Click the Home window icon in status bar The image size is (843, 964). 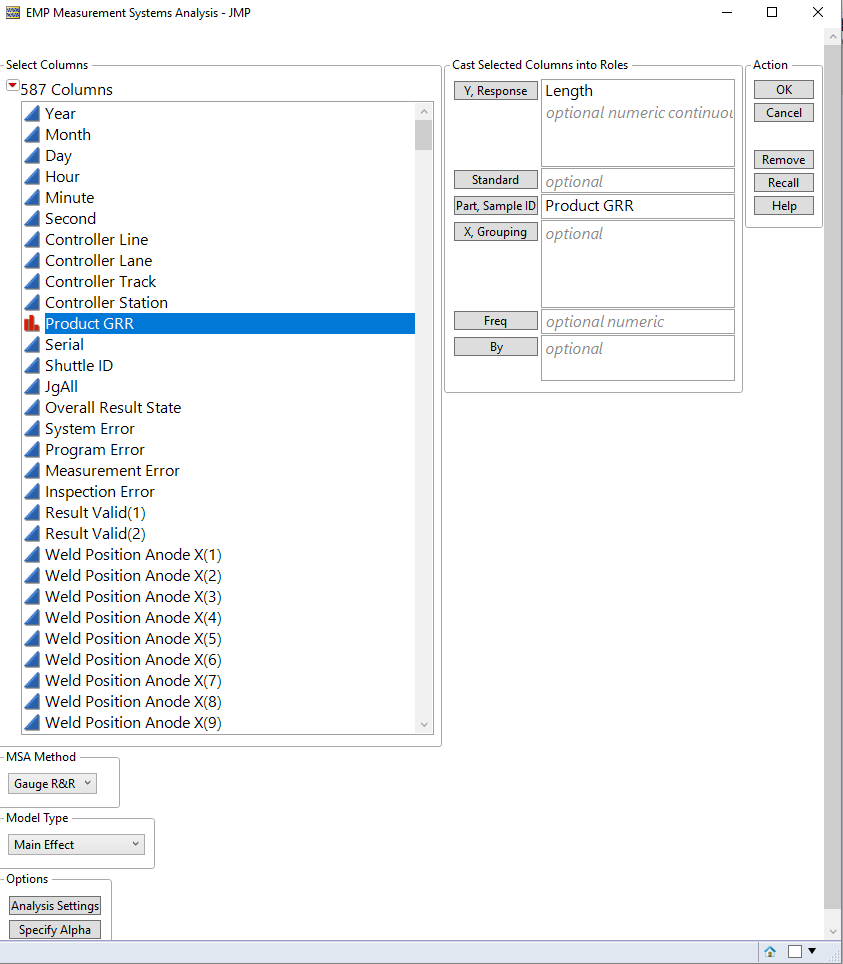pos(770,952)
